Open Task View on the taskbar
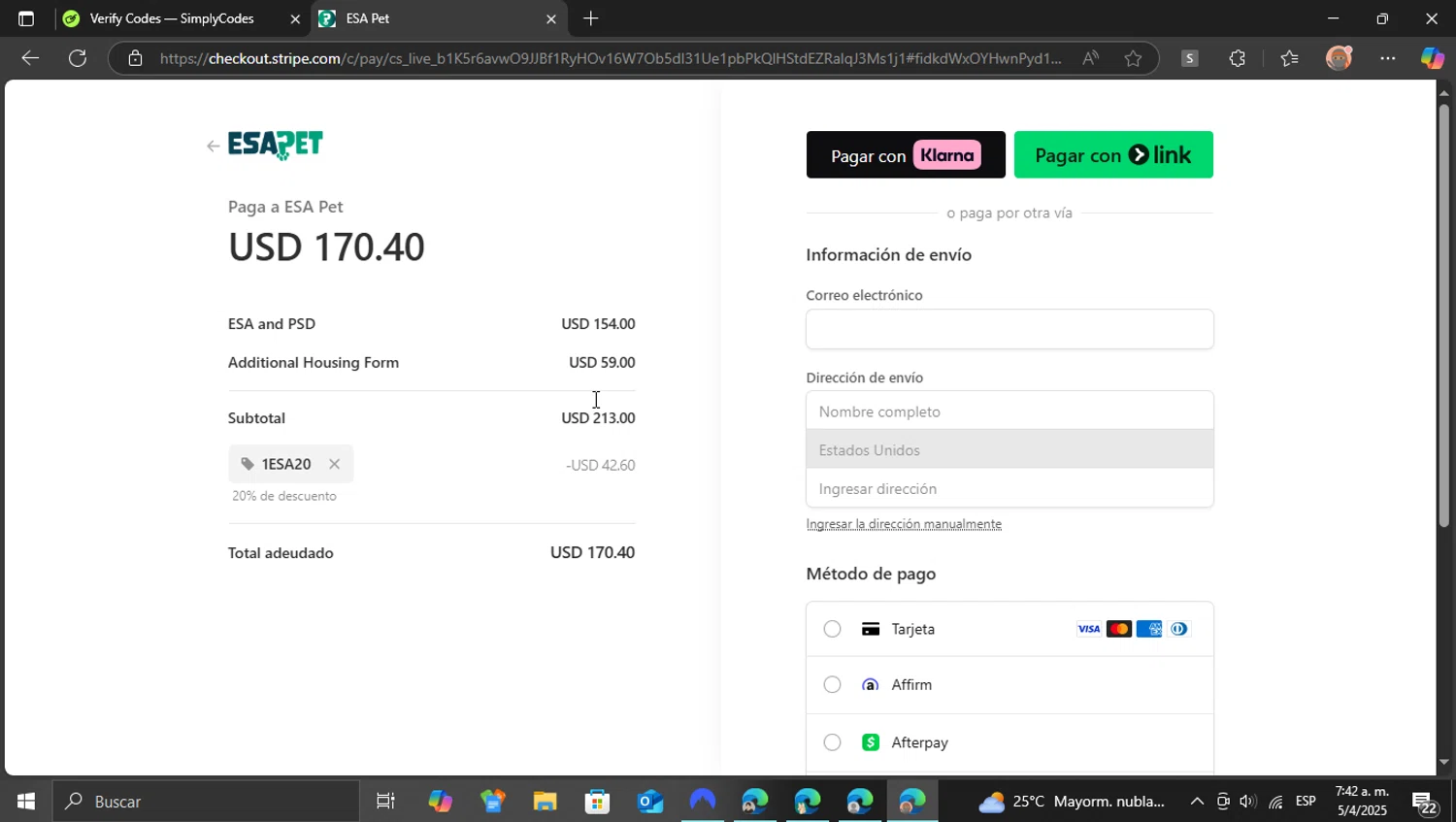Screen dimensions: 1456x822 click(x=385, y=802)
